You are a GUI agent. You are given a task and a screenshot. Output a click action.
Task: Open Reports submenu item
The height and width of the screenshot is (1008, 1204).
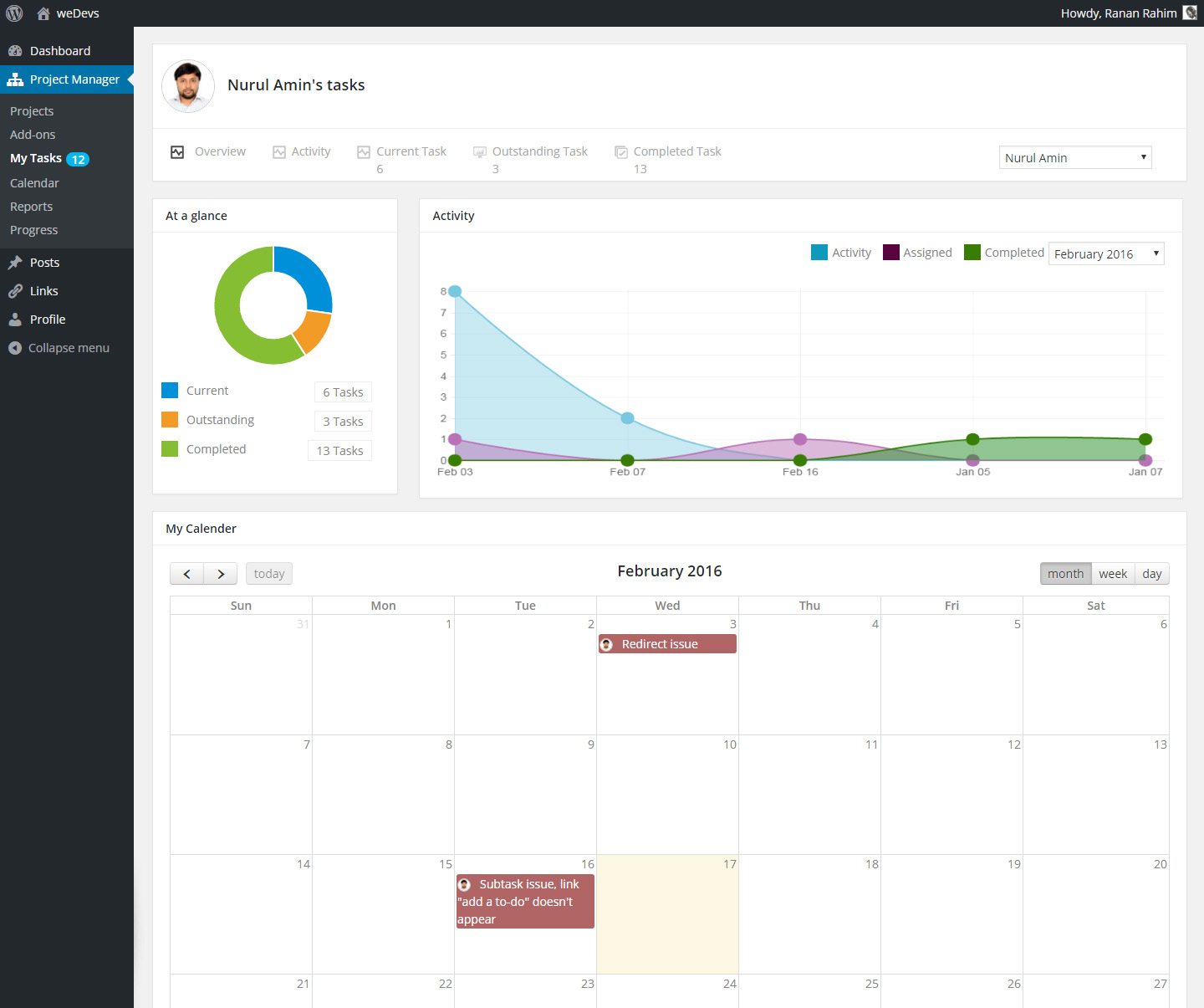(31, 207)
